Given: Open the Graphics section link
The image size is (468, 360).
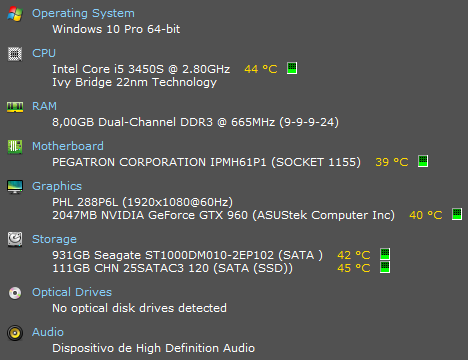Looking at the screenshot, I should [x=57, y=186].
